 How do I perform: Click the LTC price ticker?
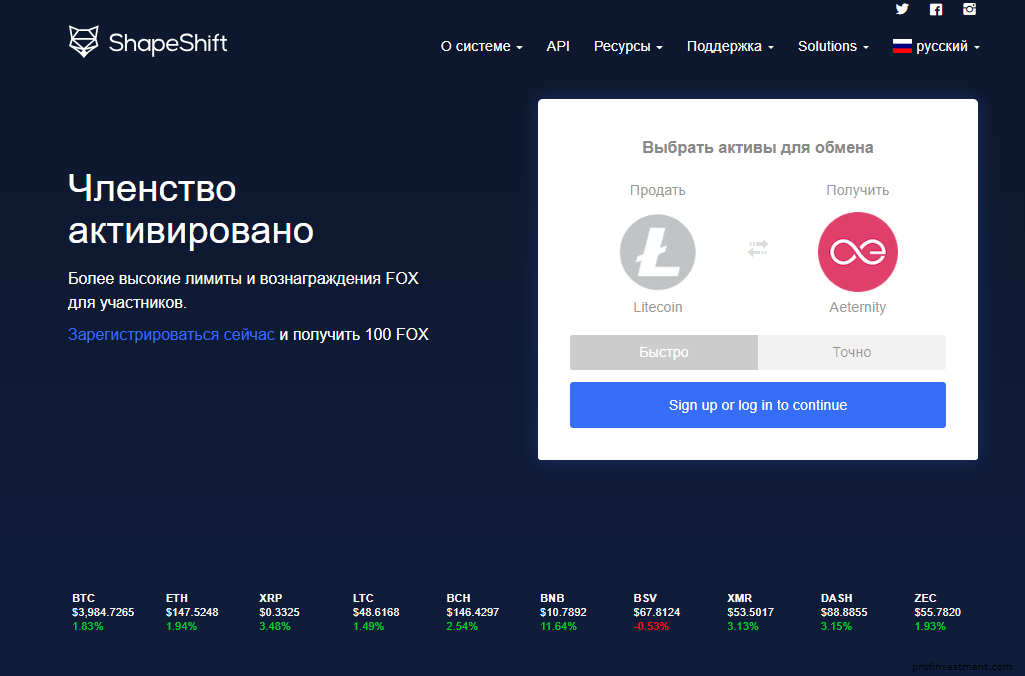tap(376, 612)
